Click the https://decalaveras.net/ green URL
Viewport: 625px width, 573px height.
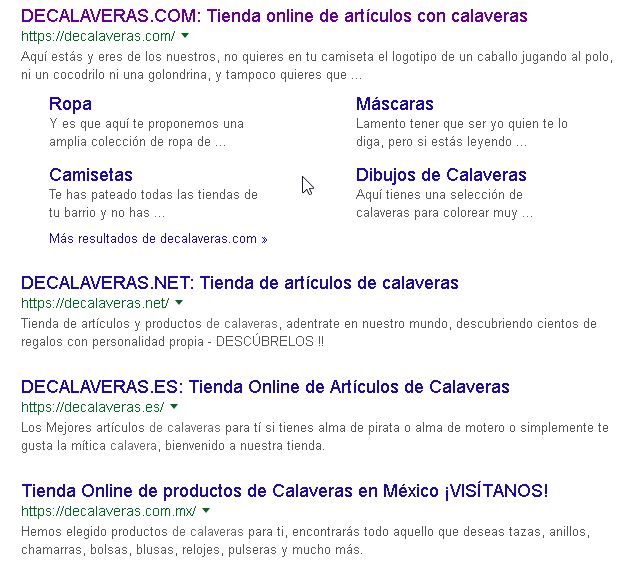pos(95,303)
